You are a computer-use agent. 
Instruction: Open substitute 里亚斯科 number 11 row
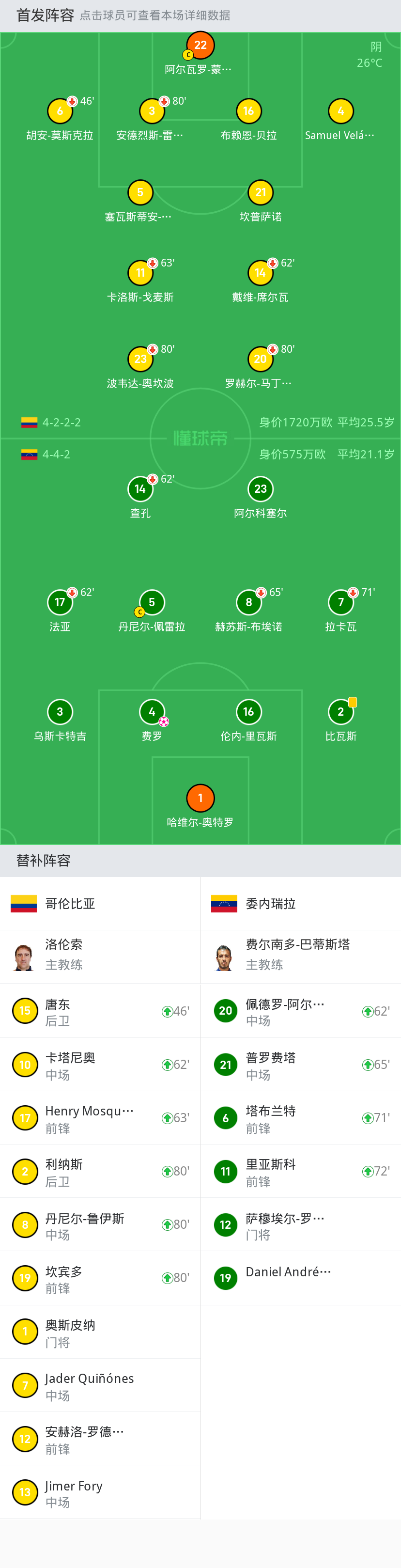pos(301,1171)
